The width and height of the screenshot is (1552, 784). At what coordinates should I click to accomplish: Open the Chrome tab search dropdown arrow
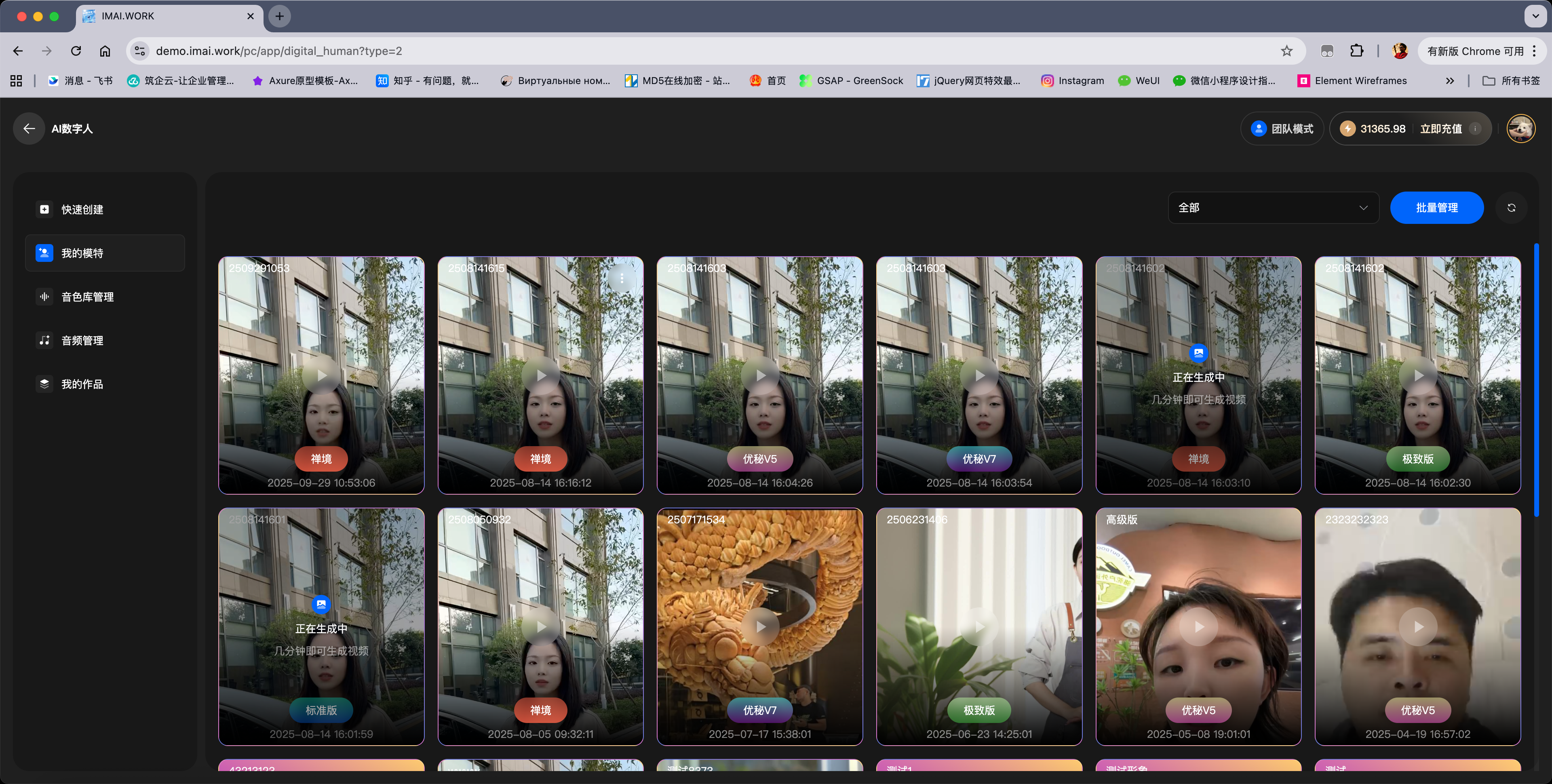[x=1535, y=16]
